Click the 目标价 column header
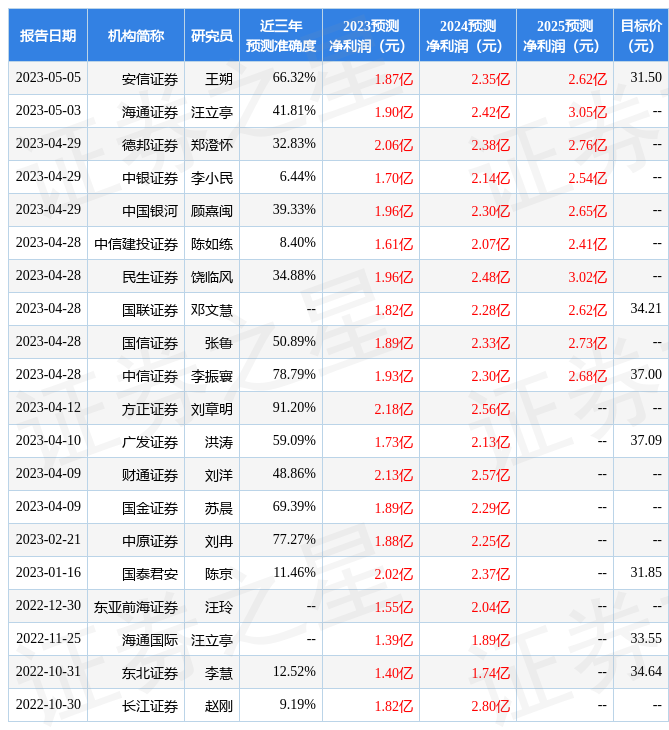This screenshot has height=730, width=669. [641, 35]
